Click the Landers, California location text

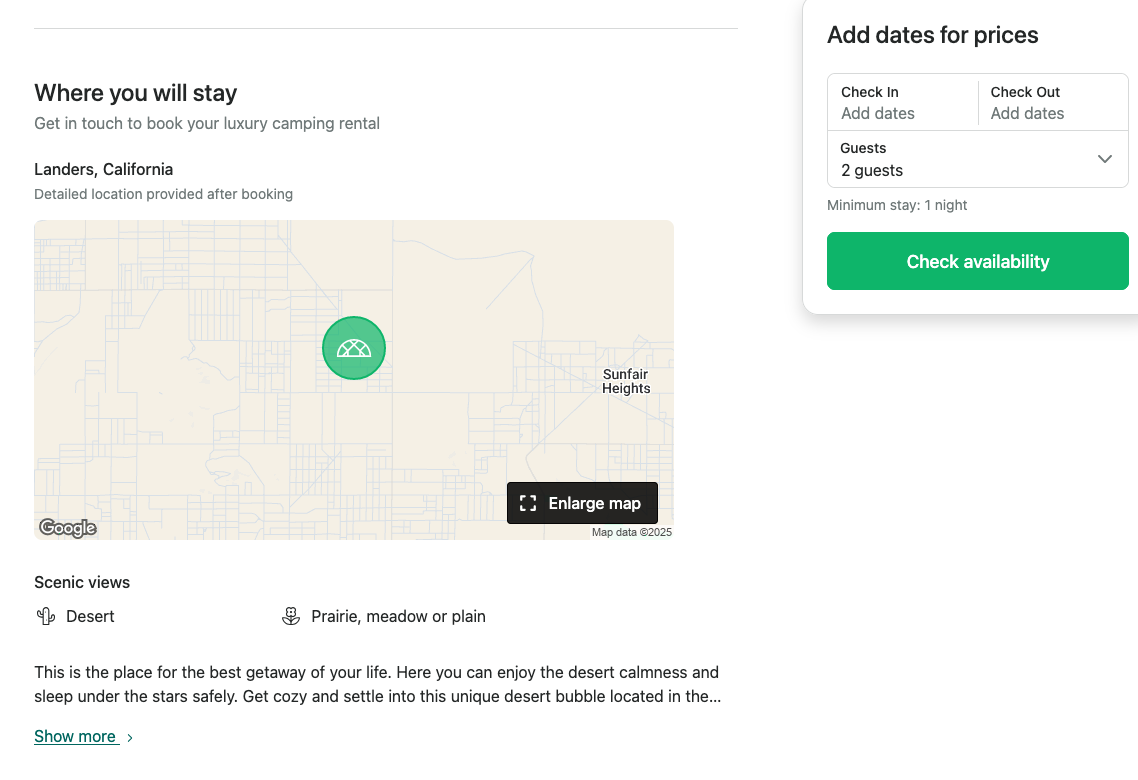point(103,169)
